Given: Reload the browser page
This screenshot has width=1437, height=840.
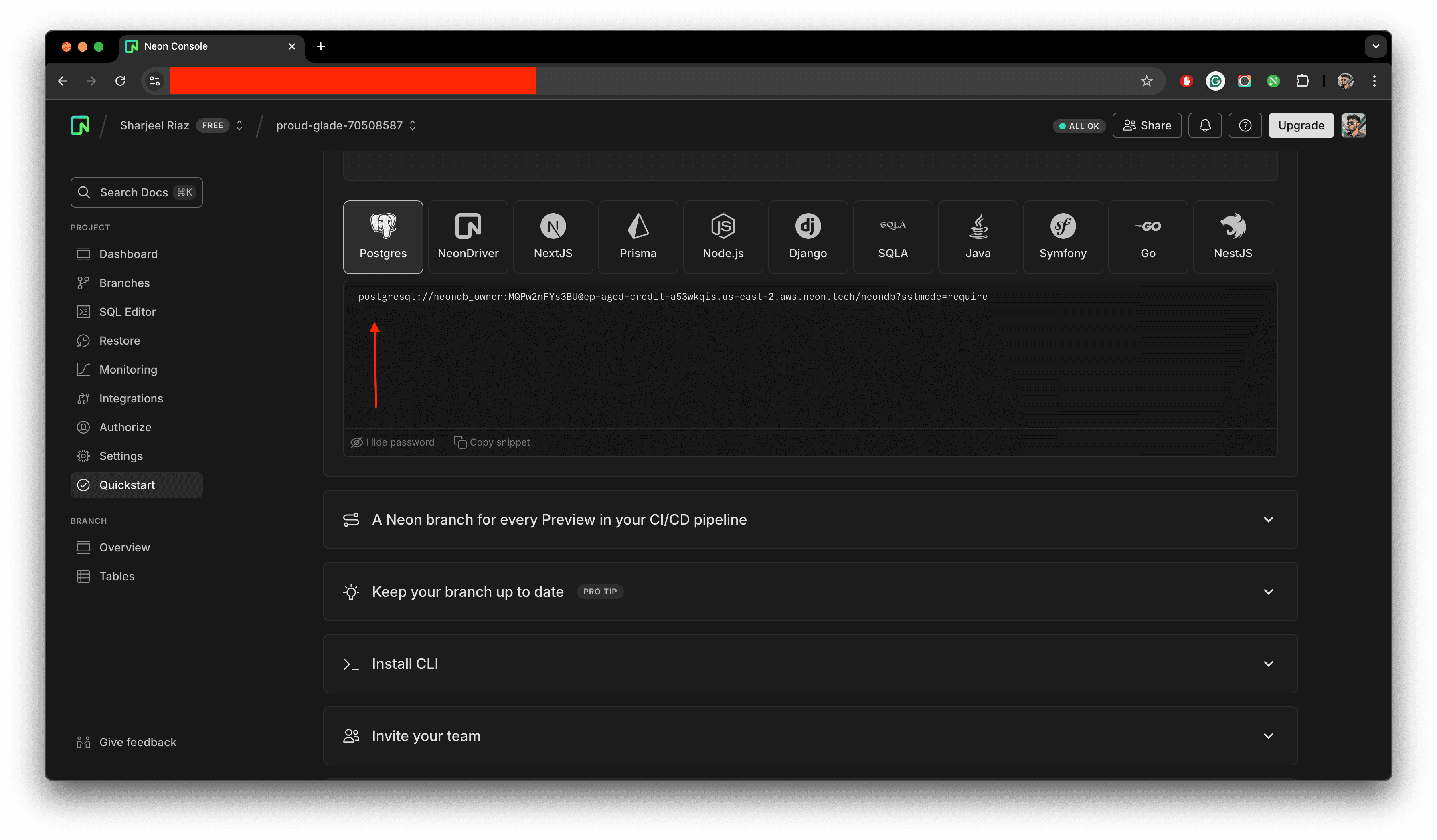Looking at the screenshot, I should 120,81.
